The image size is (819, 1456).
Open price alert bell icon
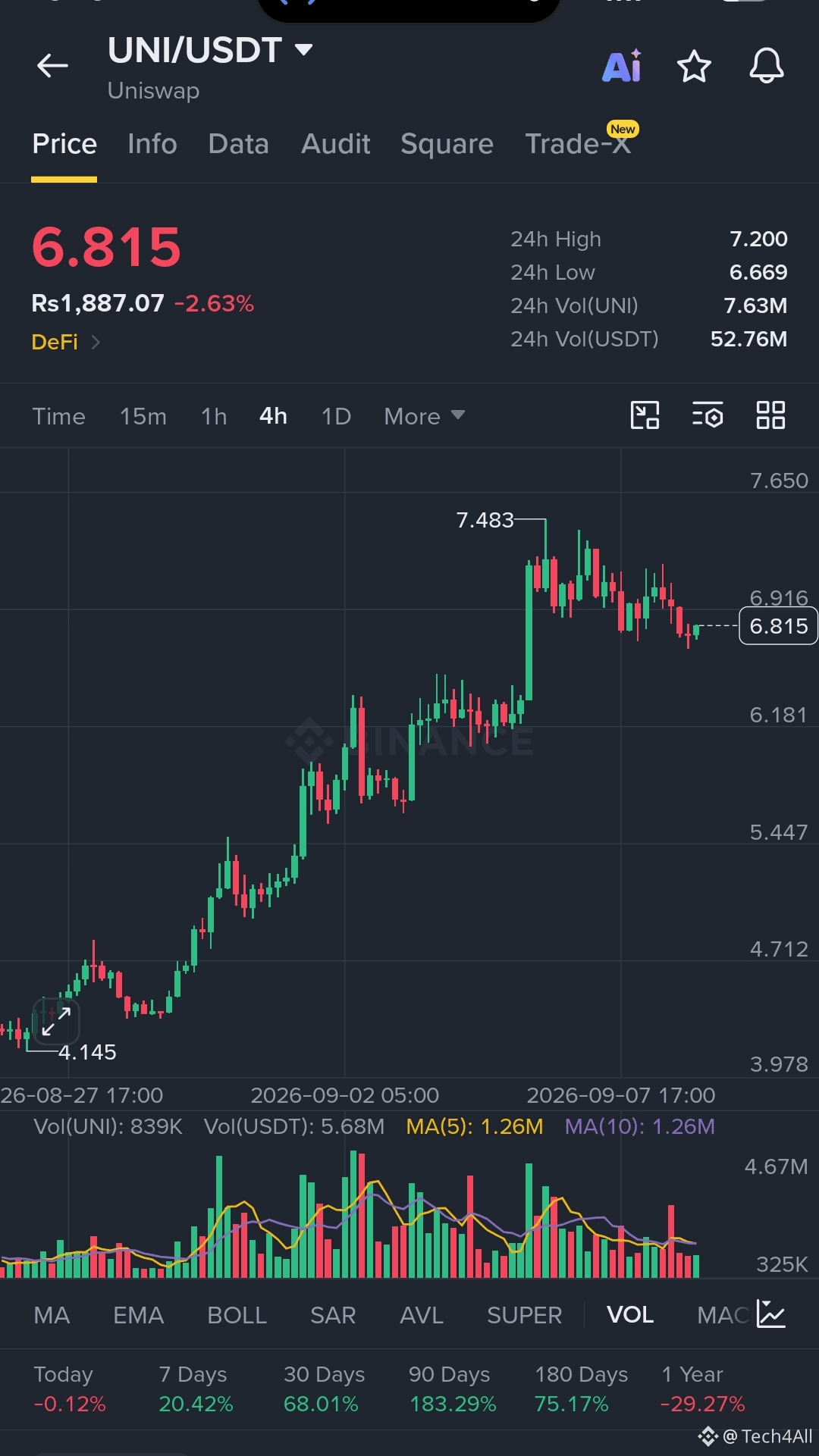767,66
